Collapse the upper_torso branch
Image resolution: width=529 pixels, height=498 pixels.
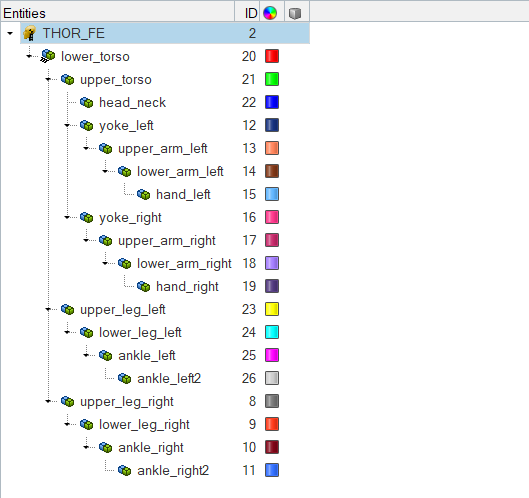click(x=48, y=79)
